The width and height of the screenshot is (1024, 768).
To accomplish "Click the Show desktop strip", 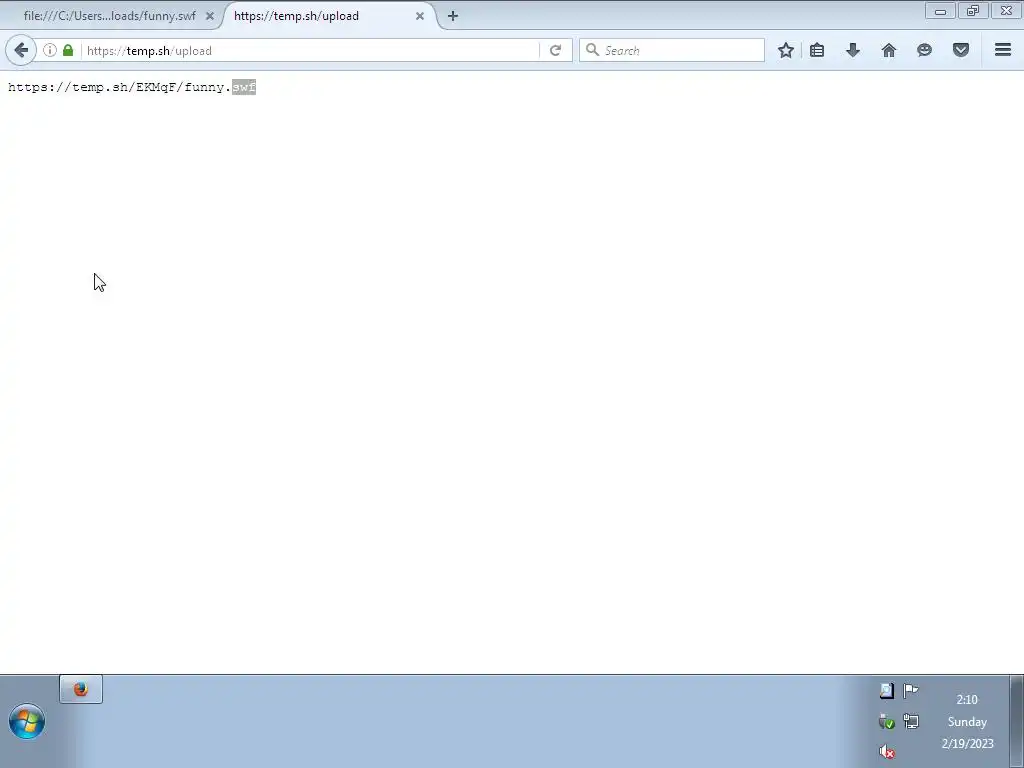I will (1017, 722).
